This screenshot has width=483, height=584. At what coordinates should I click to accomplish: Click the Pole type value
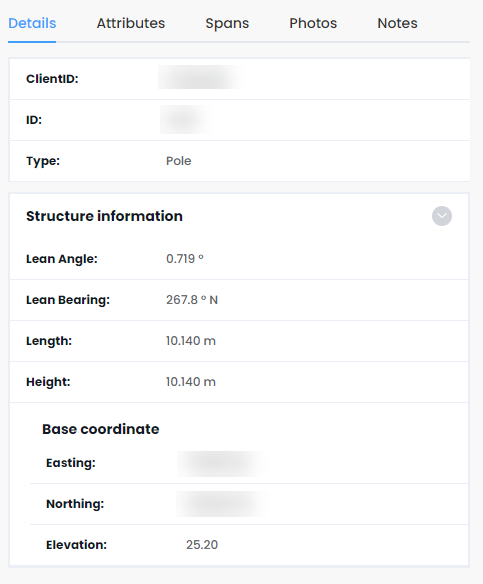coord(178,161)
